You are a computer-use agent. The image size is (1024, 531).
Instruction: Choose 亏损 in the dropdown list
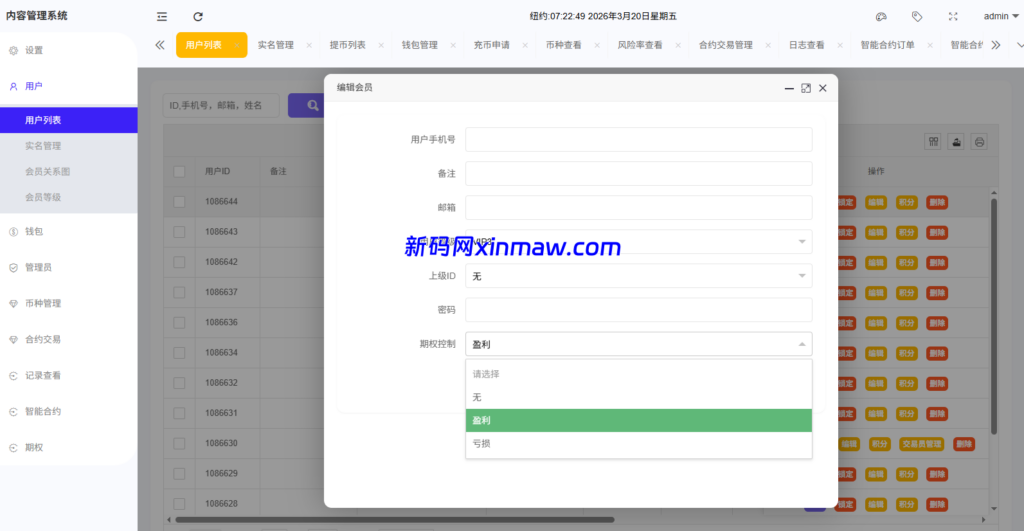[x=638, y=443]
